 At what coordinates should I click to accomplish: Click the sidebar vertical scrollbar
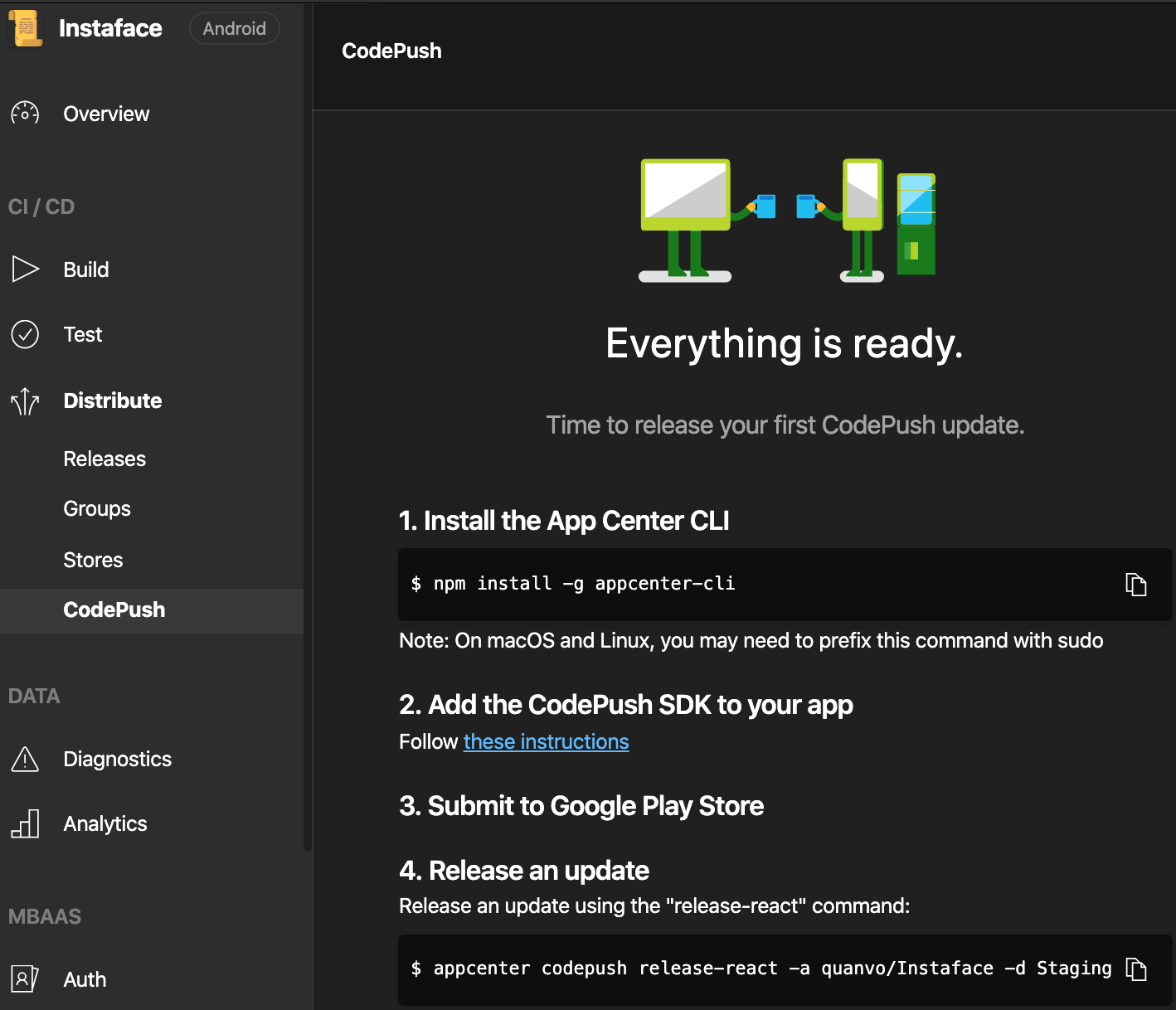click(308, 427)
